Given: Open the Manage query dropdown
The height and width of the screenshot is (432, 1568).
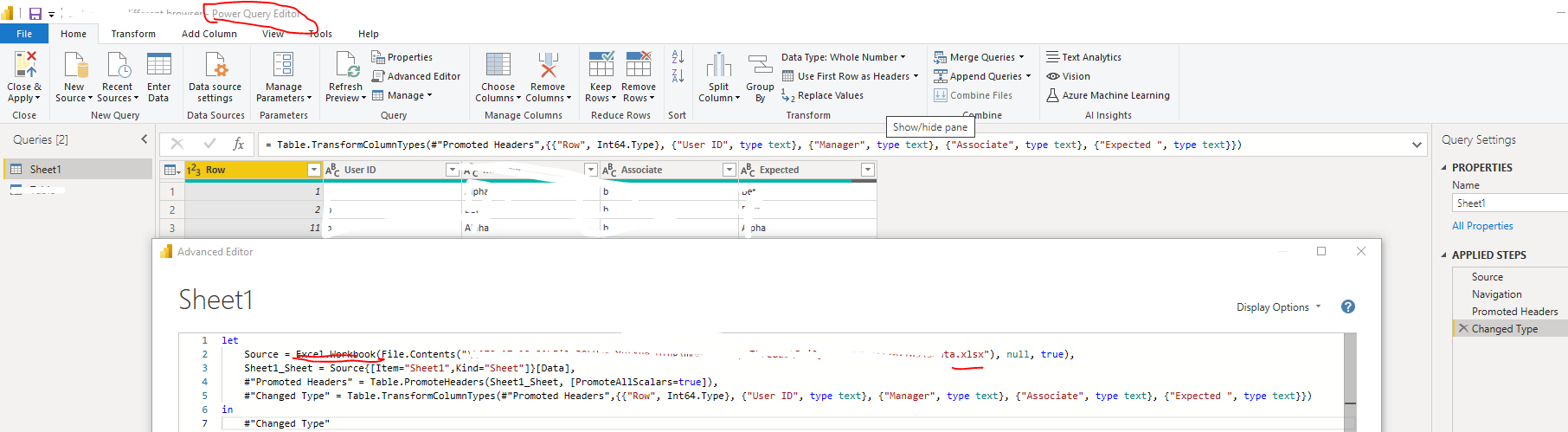Looking at the screenshot, I should 402,95.
